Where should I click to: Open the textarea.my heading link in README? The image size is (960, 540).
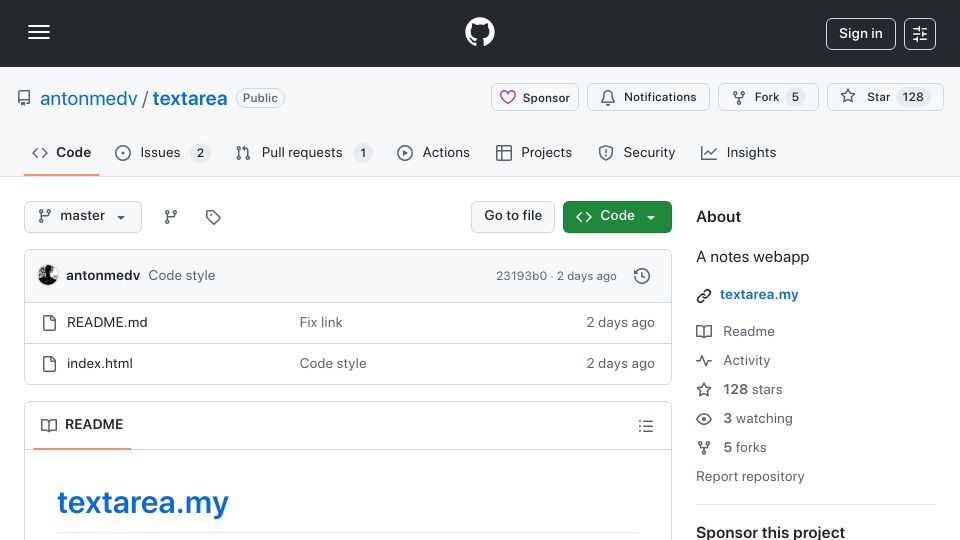tap(143, 503)
